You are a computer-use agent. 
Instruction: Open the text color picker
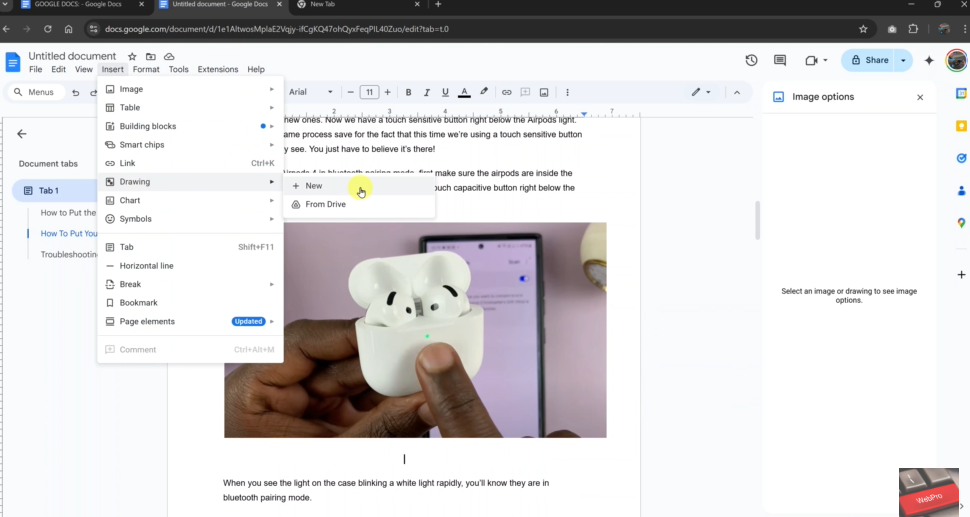pyautogui.click(x=464, y=92)
